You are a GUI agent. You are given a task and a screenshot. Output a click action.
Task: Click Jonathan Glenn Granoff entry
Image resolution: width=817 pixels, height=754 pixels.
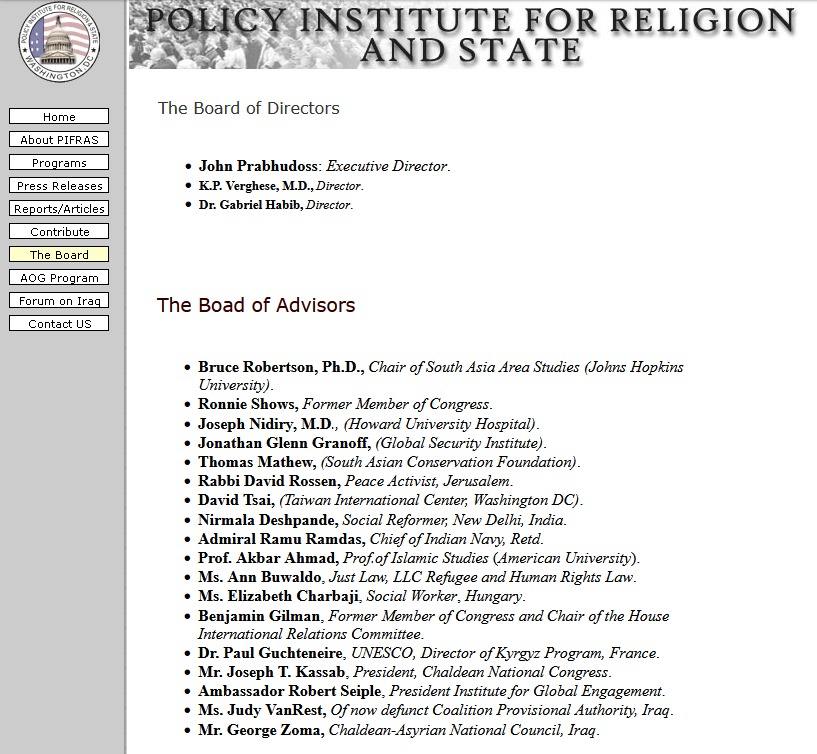372,443
